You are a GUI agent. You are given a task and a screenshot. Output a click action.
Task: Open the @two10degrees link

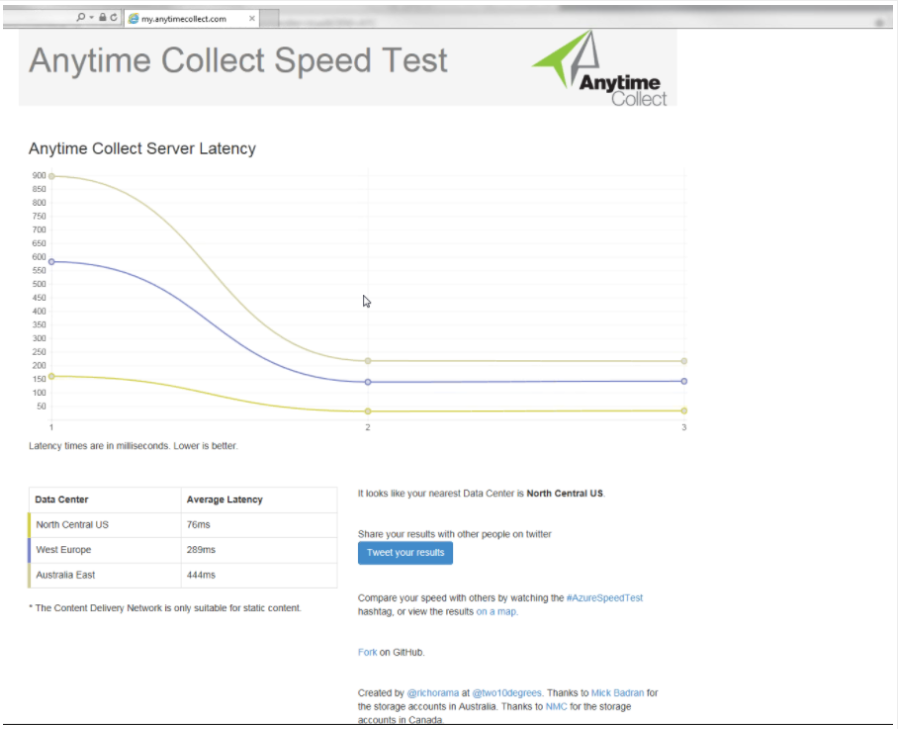tap(507, 693)
